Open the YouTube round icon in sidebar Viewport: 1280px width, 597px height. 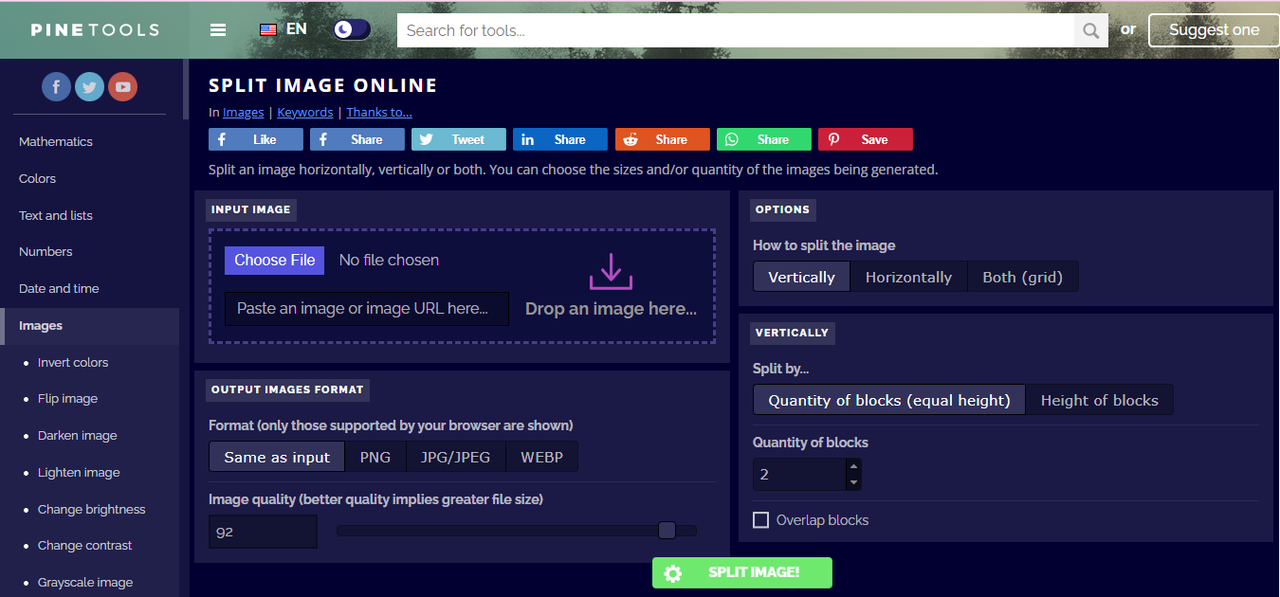click(122, 87)
